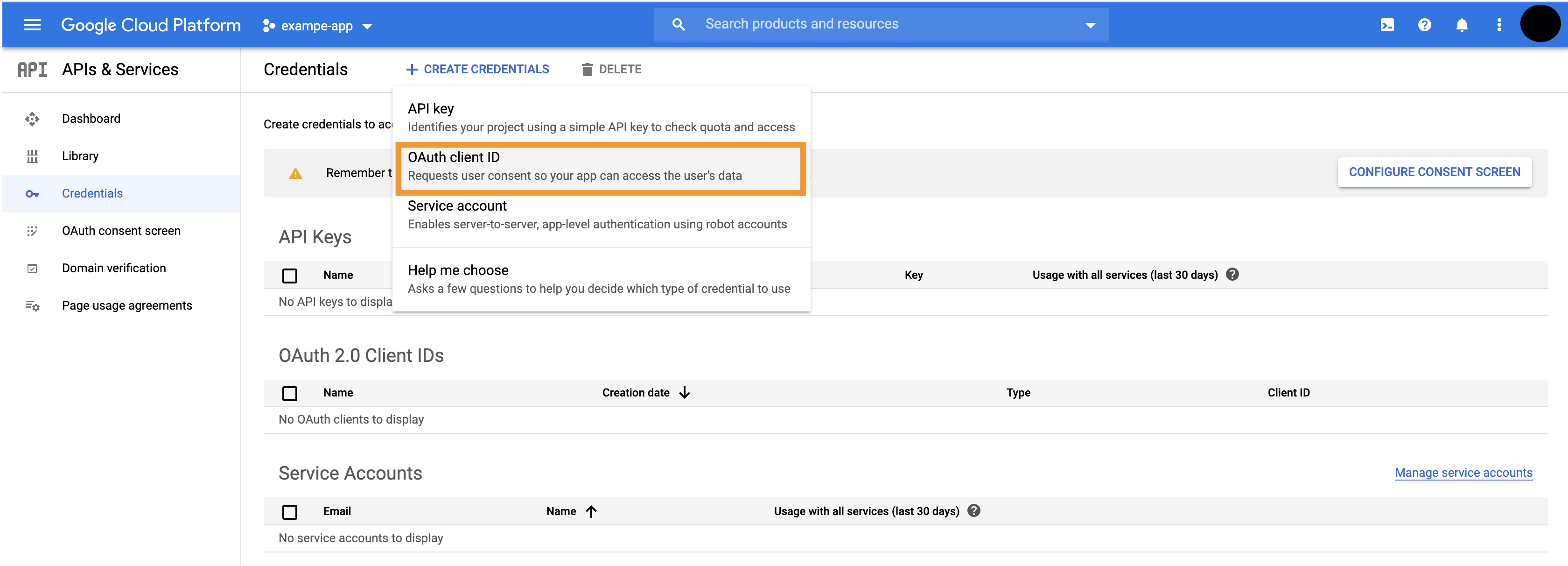Check the API Keys select-all checkbox

click(290, 276)
